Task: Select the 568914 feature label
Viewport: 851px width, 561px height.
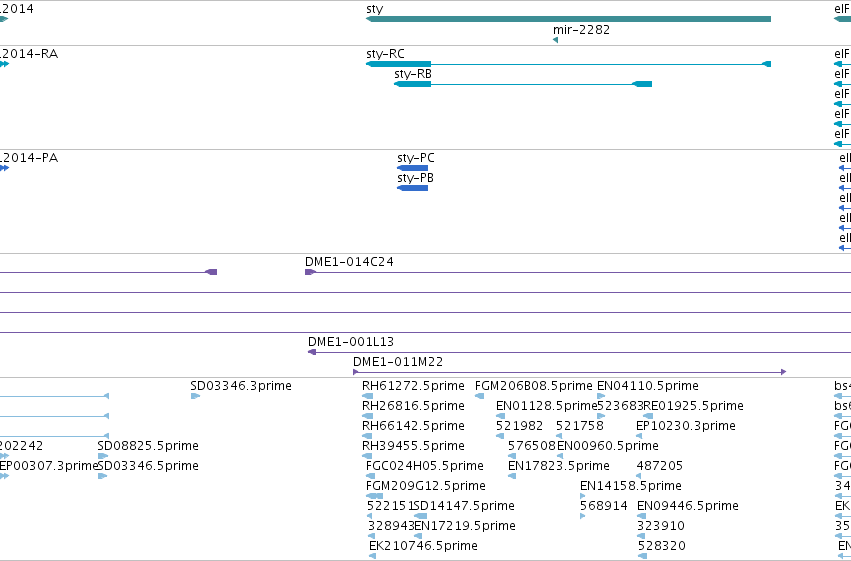Action: 604,507
